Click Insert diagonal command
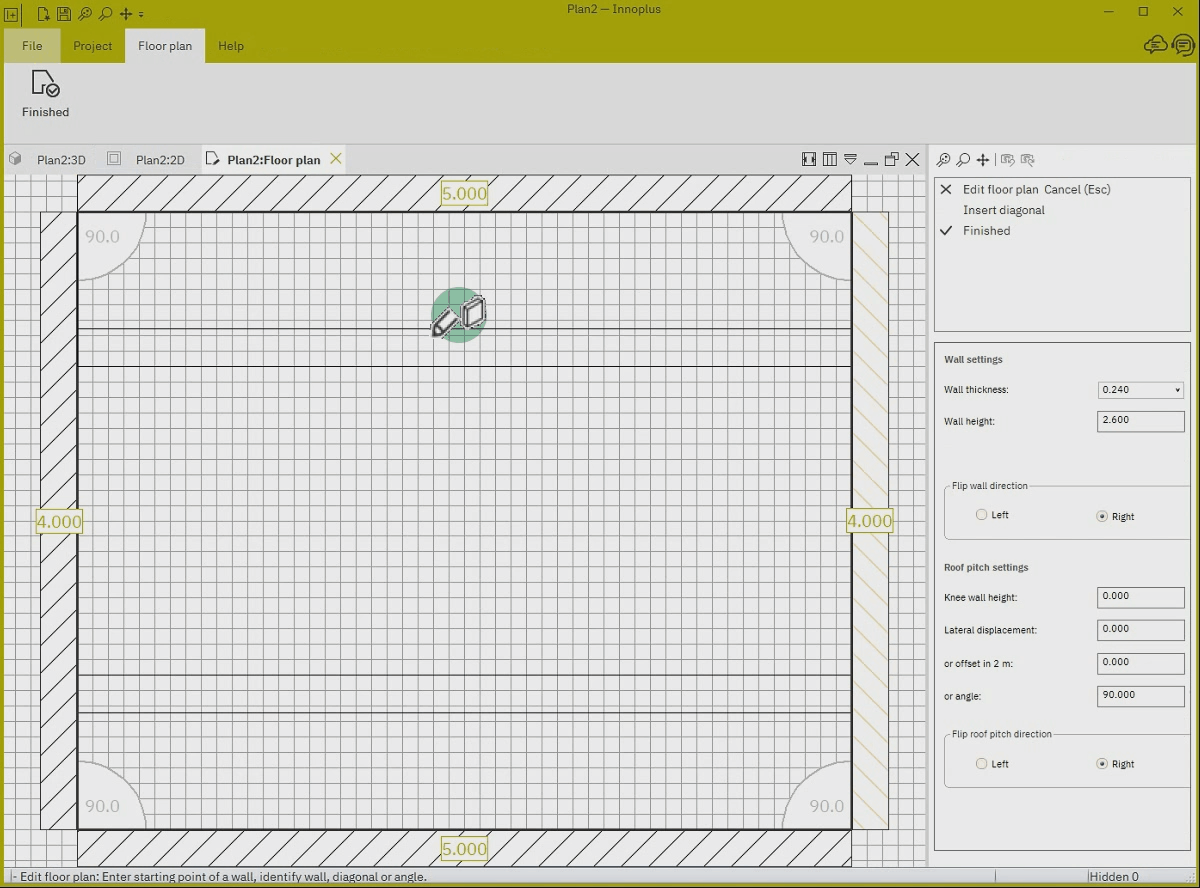1200x888 pixels. (1004, 210)
